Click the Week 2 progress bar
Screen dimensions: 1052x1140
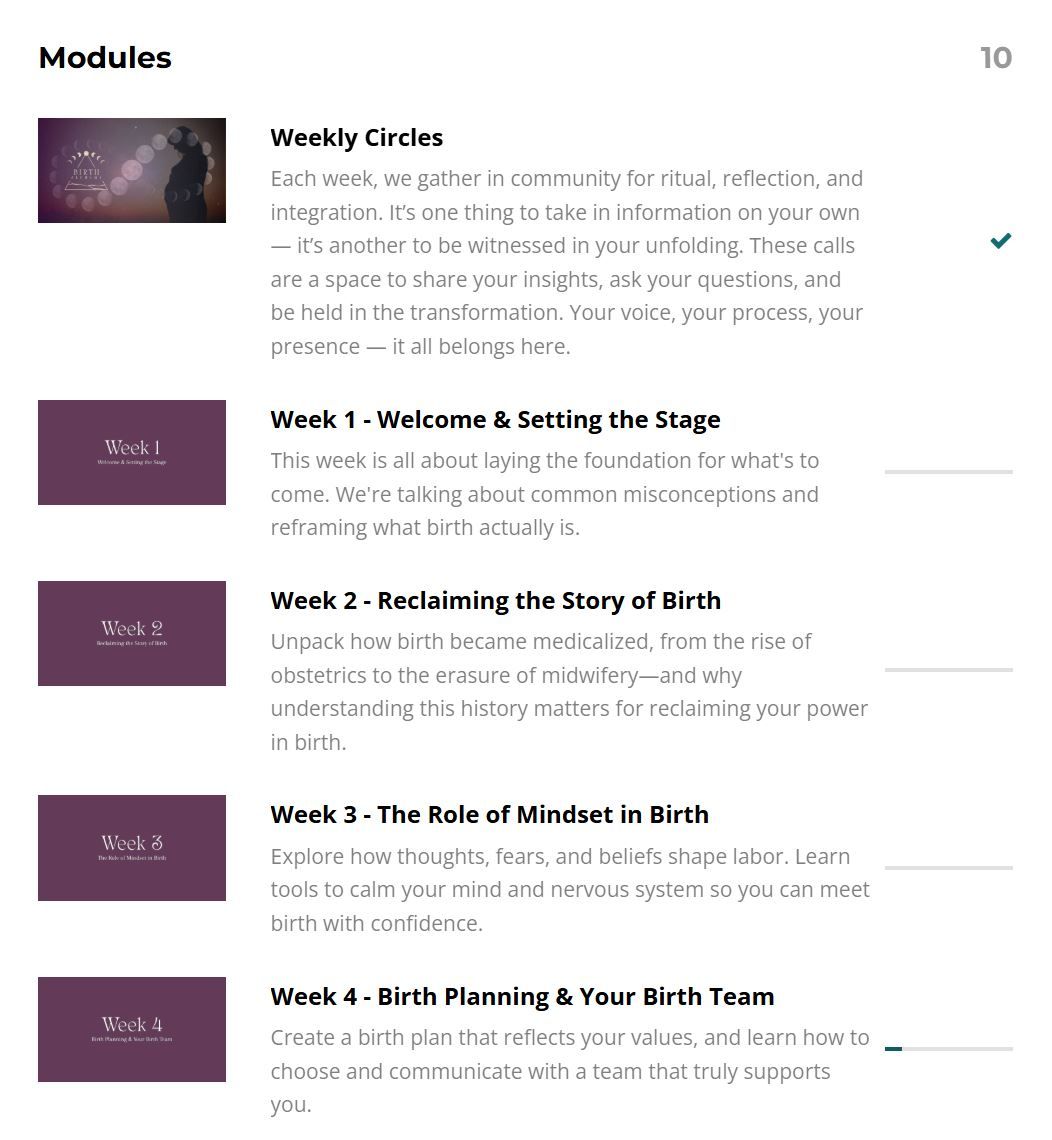tap(948, 669)
